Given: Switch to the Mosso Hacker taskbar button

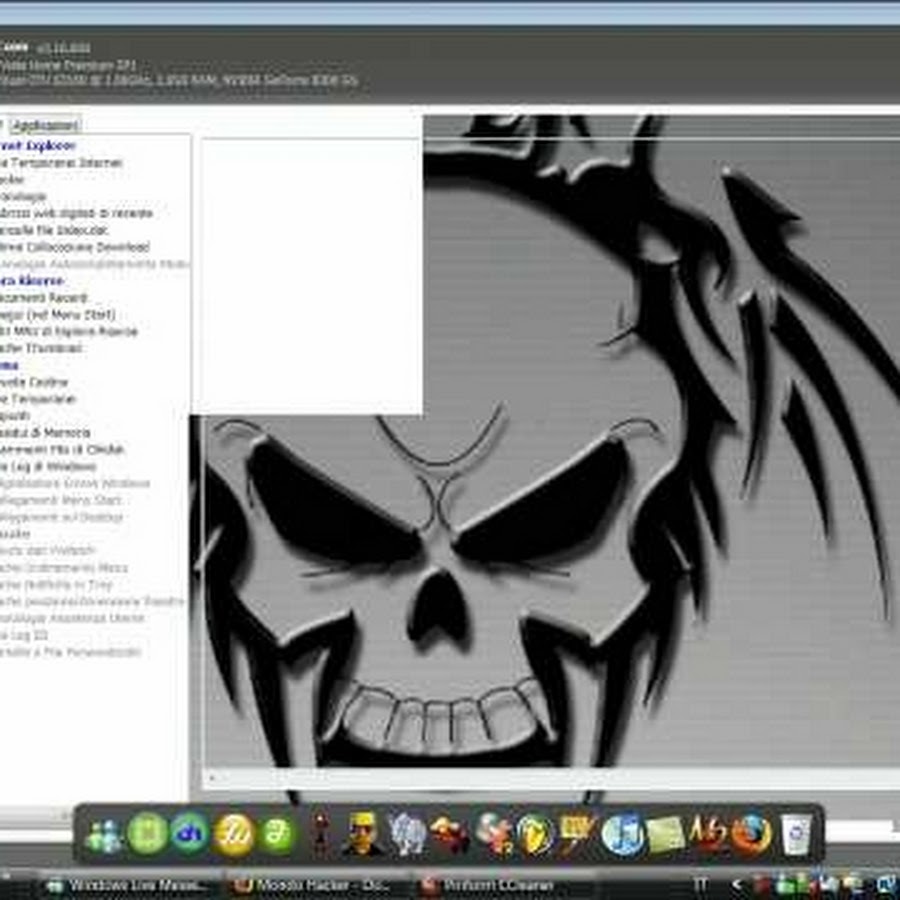Looking at the screenshot, I should (x=313, y=885).
